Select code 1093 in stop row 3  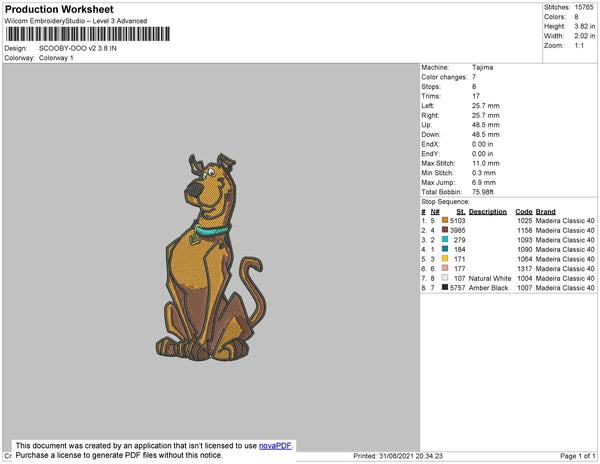525,240
